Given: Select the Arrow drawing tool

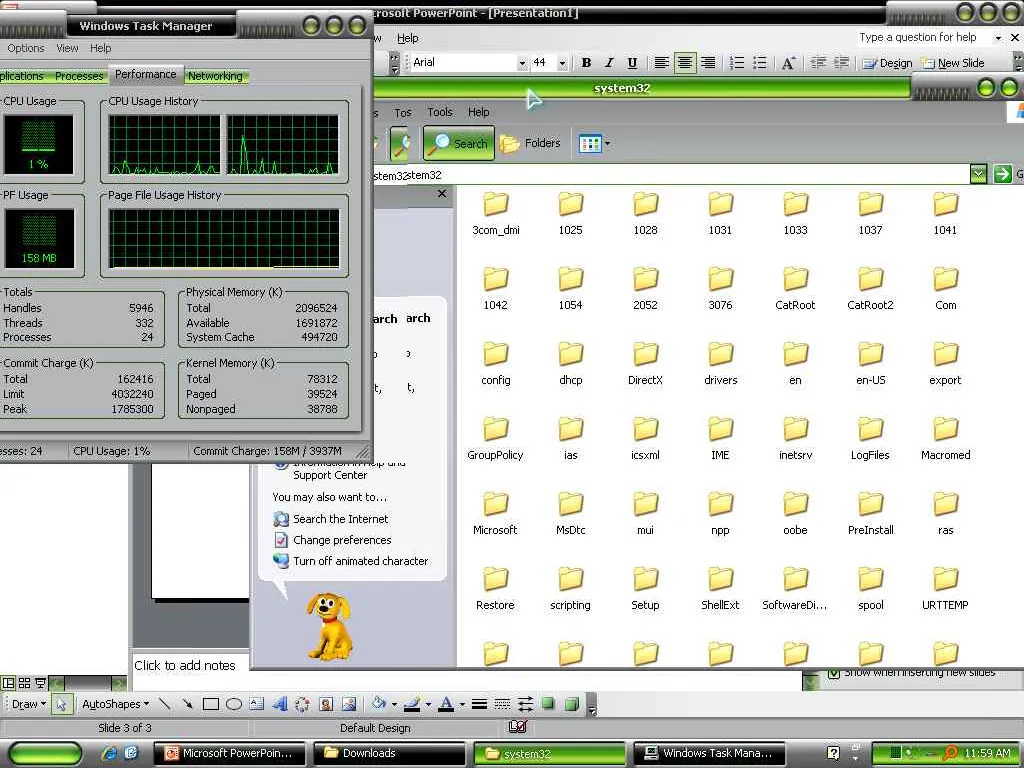Looking at the screenshot, I should (x=187, y=704).
